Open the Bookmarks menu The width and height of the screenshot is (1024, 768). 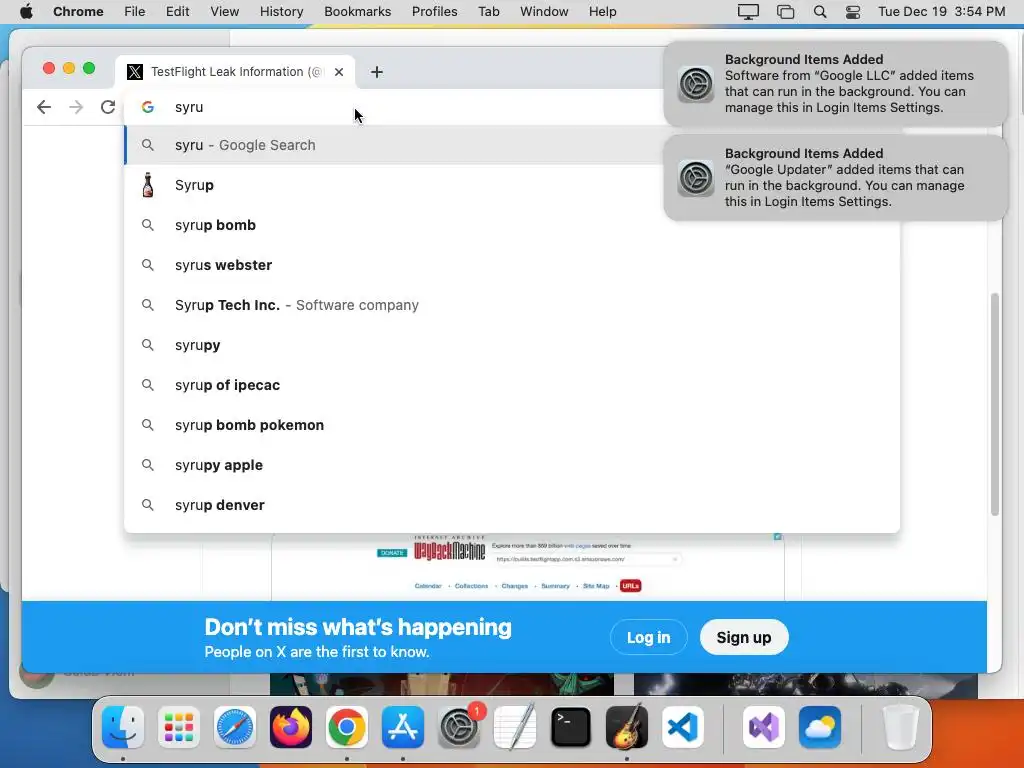click(x=357, y=12)
